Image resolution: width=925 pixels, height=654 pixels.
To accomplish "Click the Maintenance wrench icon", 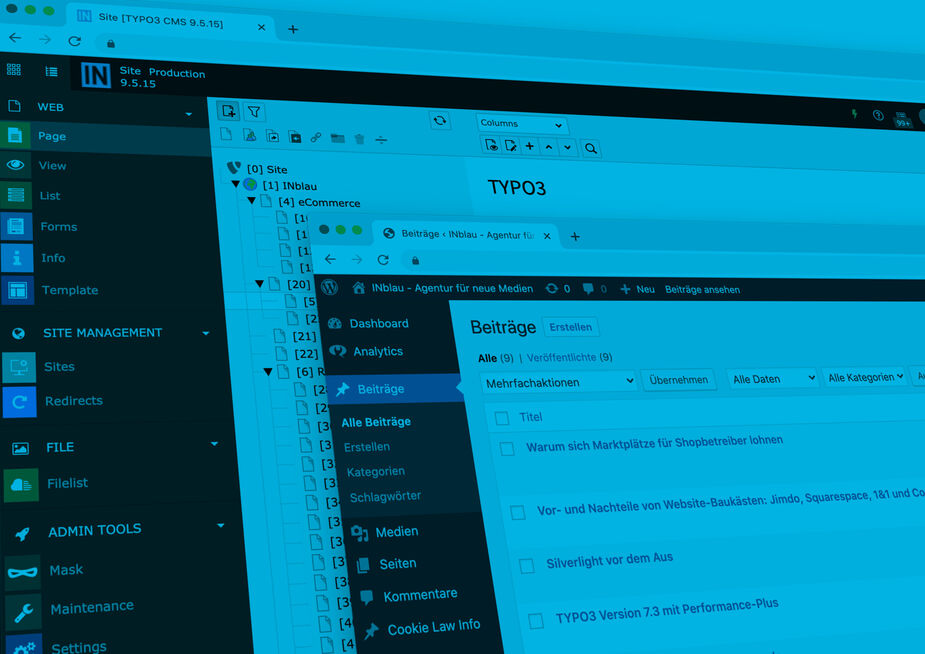I will [x=23, y=613].
